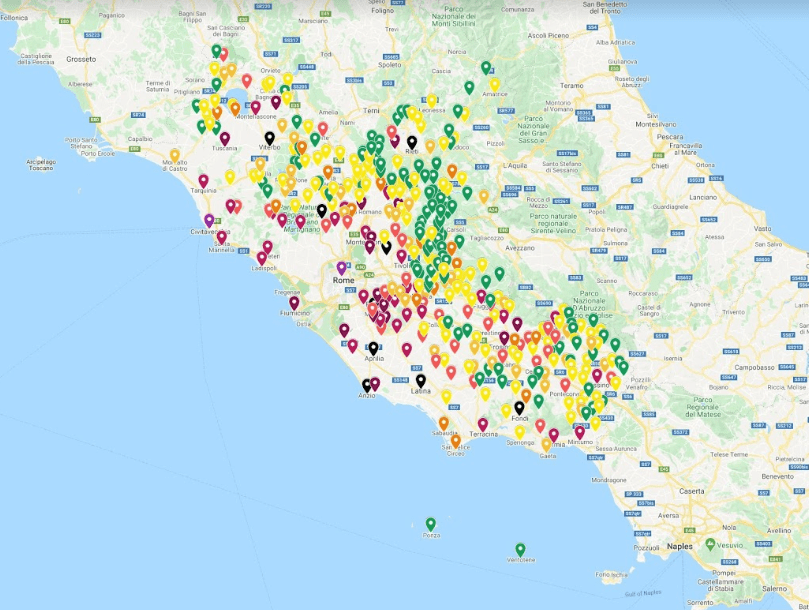Image resolution: width=809 pixels, height=610 pixels.
Task: Click the yellow pin at Sperlonga
Action: [x=520, y=432]
